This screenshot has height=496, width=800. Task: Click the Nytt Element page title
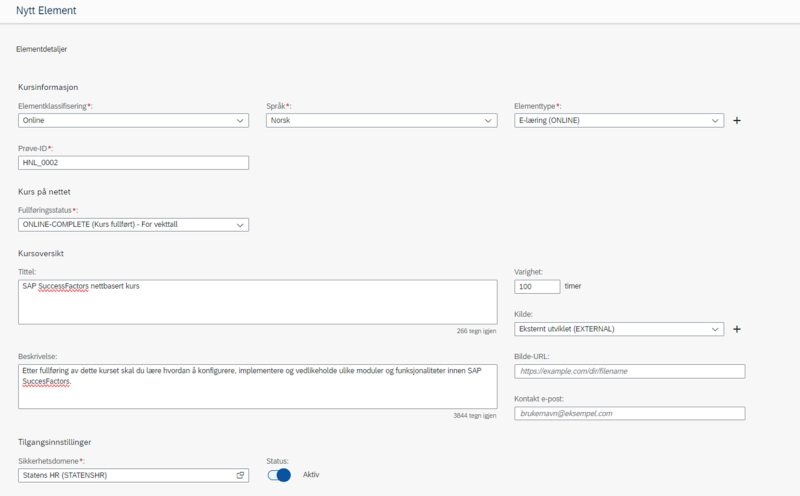pyautogui.click(x=46, y=10)
